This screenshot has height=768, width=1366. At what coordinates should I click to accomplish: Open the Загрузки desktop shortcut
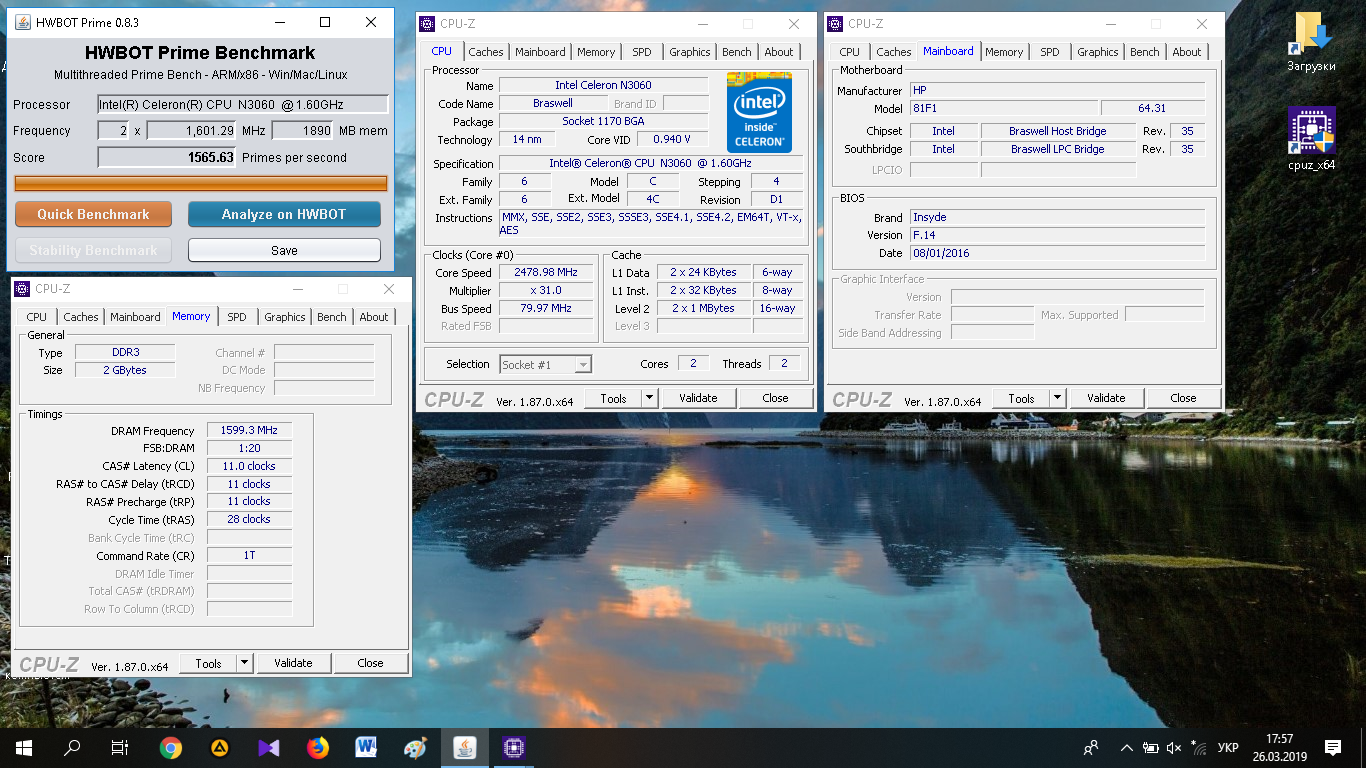1312,43
